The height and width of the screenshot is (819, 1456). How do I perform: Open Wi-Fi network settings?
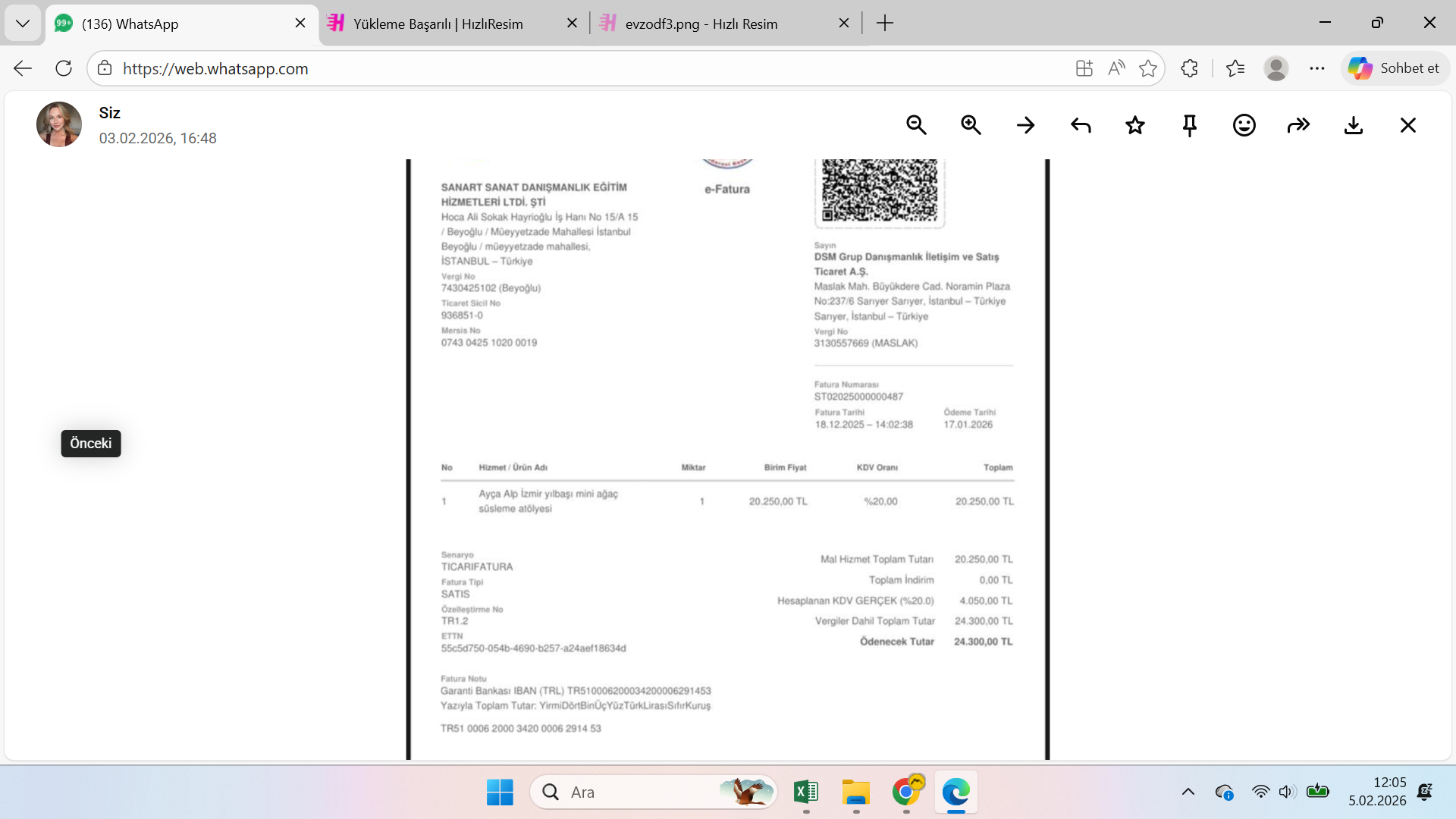tap(1260, 792)
